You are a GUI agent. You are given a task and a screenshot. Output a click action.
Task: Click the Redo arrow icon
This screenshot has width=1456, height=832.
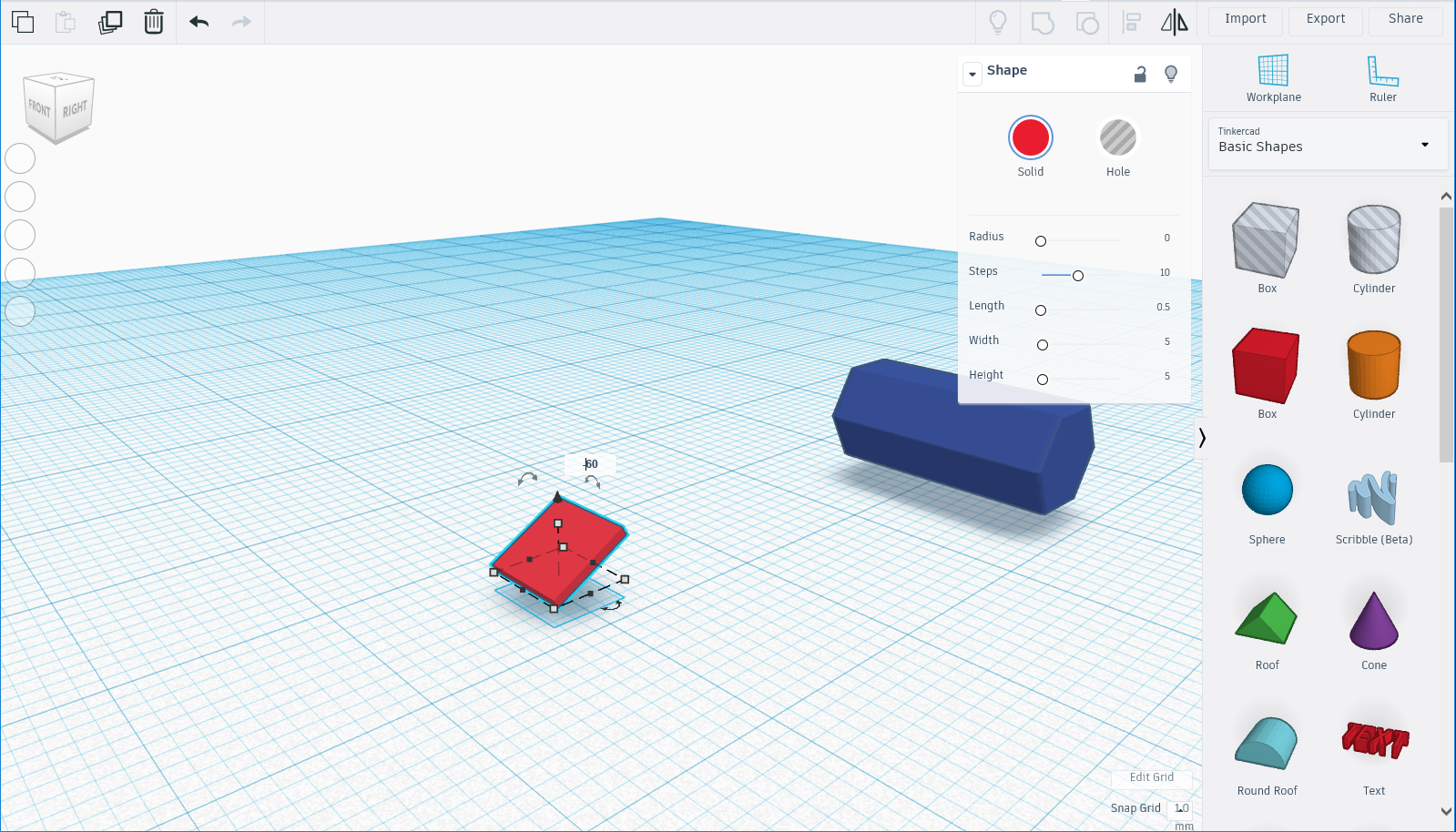241,22
